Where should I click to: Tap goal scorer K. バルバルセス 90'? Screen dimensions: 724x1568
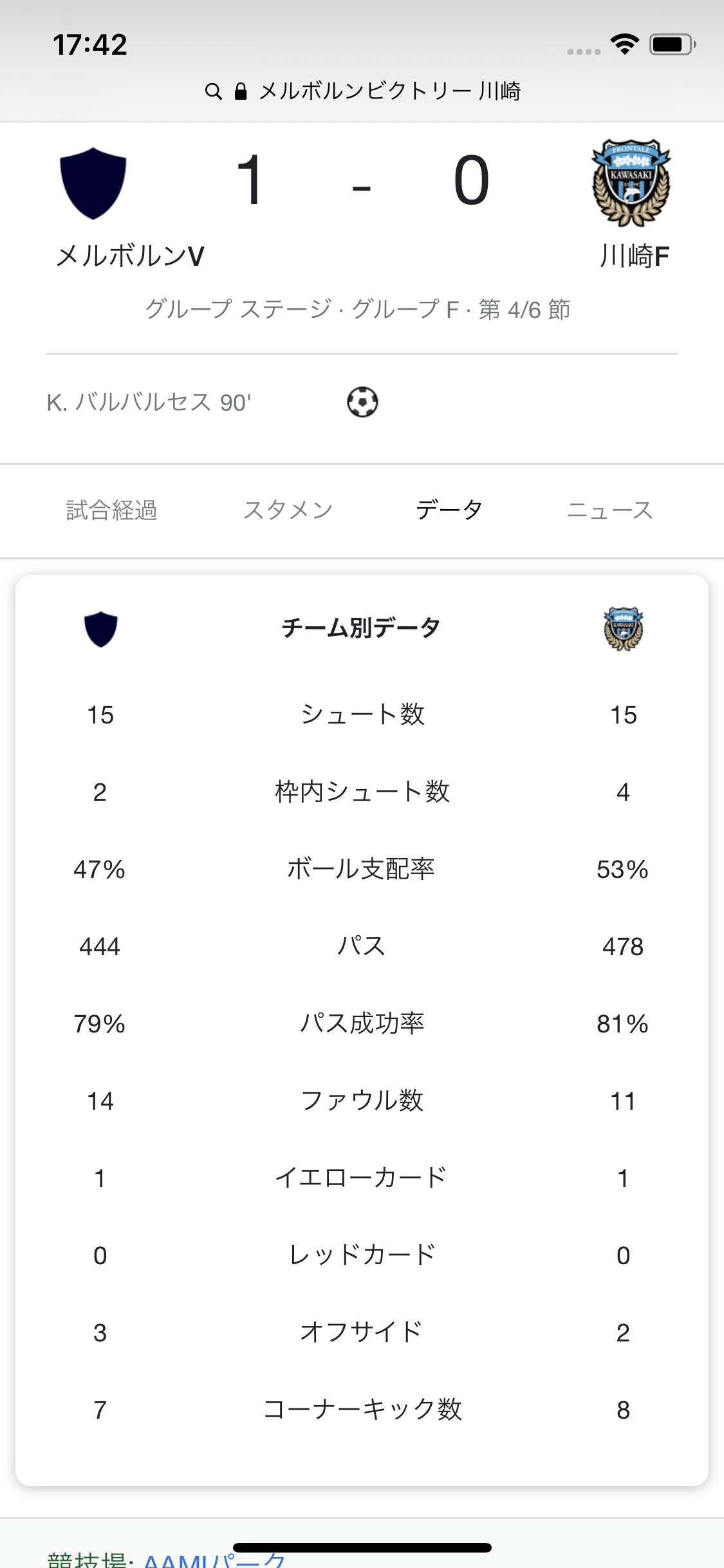(149, 402)
